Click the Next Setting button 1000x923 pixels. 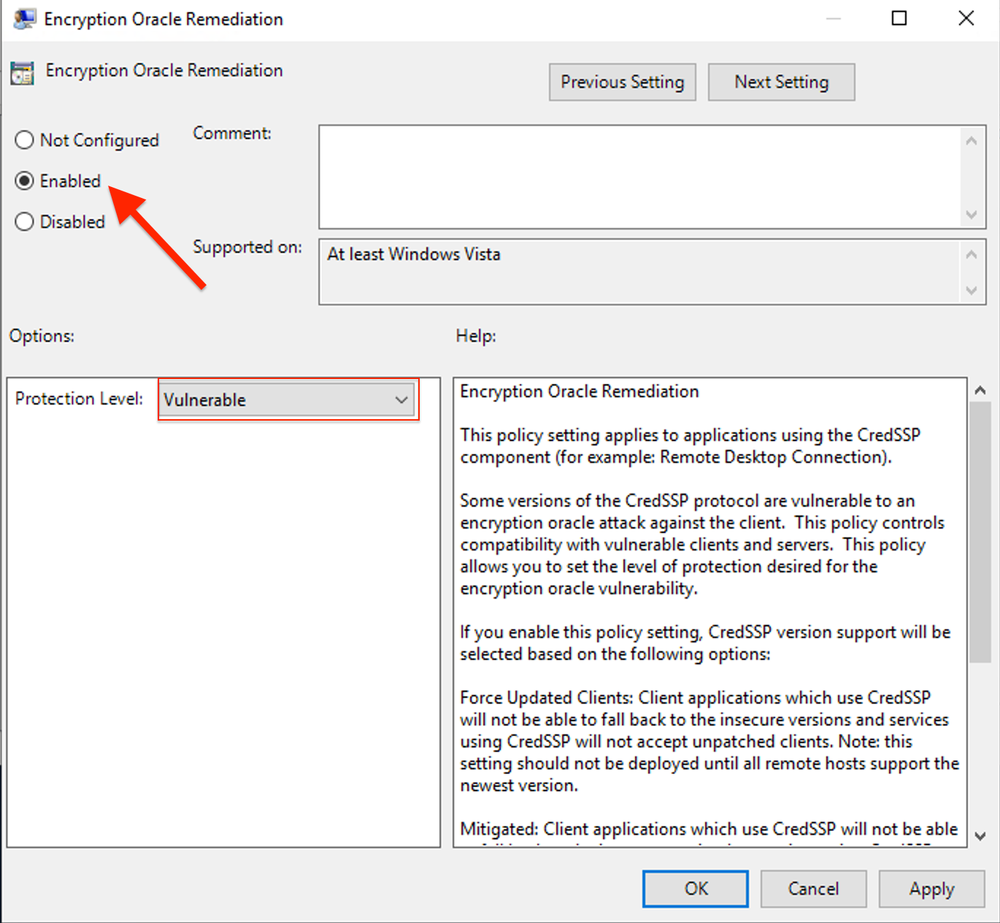781,82
